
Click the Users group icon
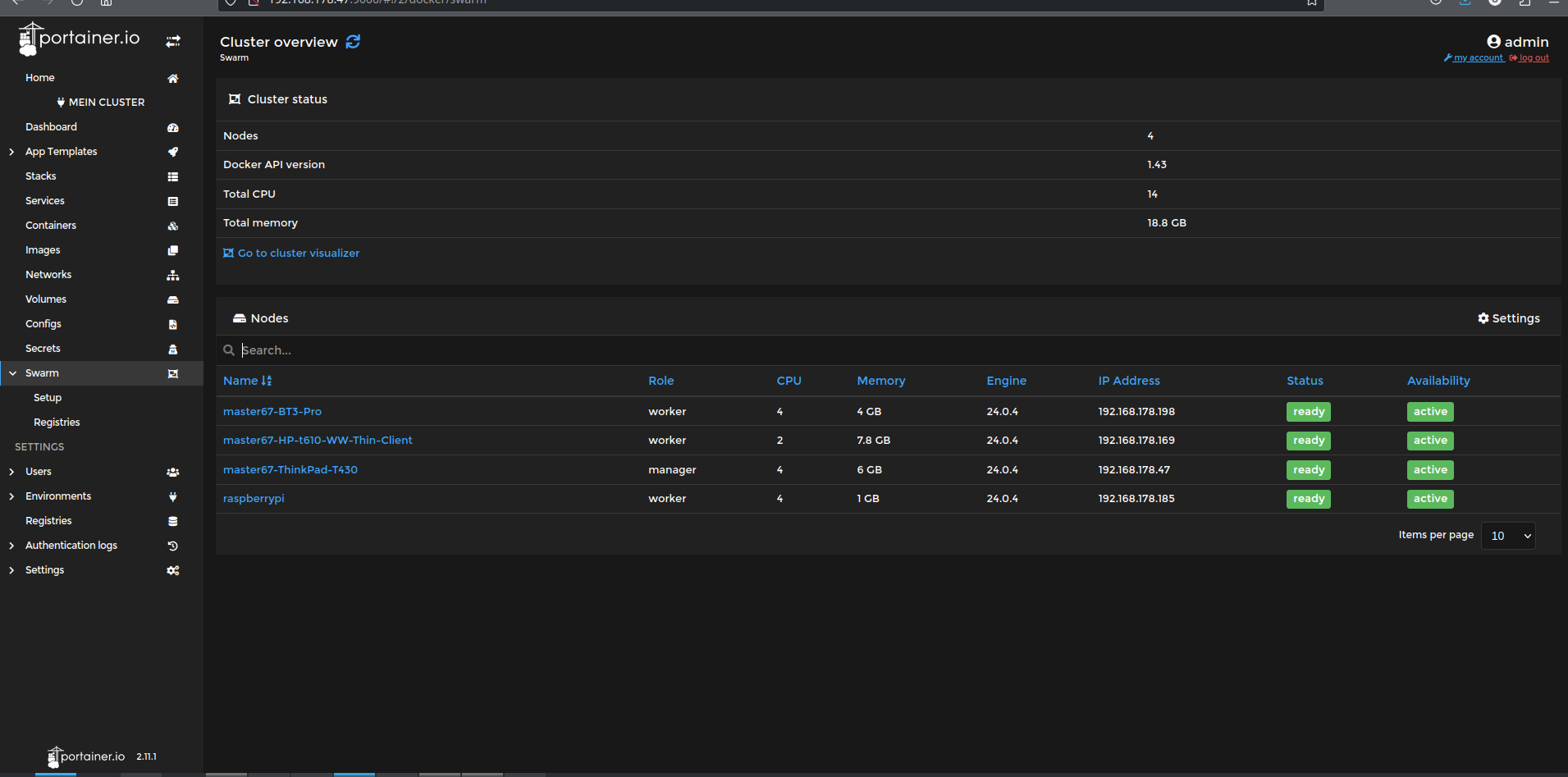coord(173,472)
